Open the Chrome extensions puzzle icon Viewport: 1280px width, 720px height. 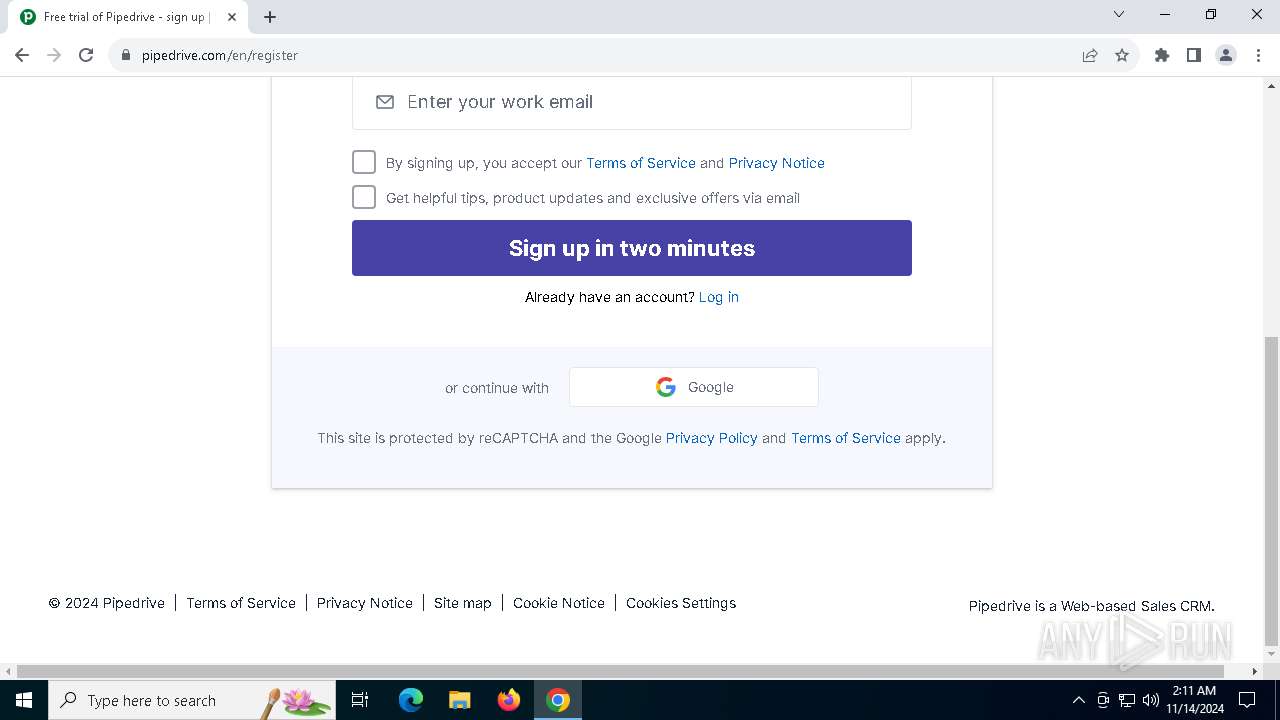pyautogui.click(x=1162, y=55)
